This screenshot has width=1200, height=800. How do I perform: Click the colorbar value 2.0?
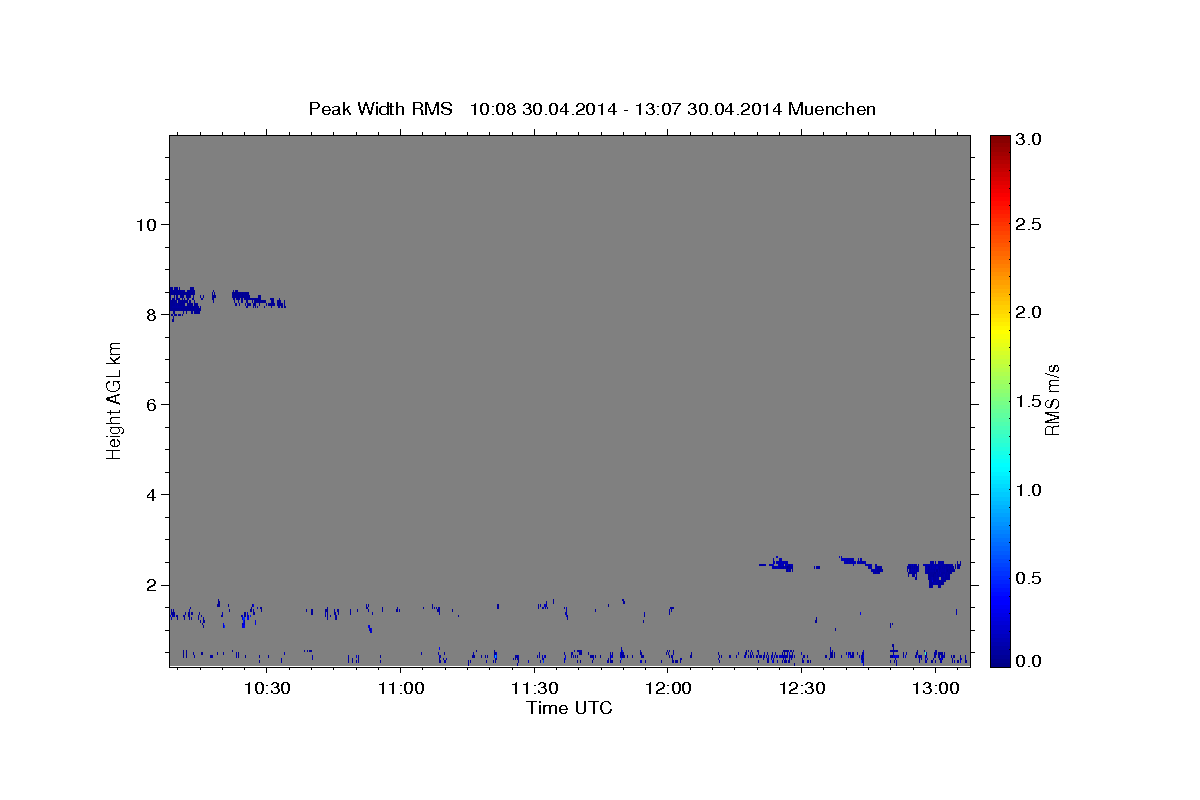1029,312
